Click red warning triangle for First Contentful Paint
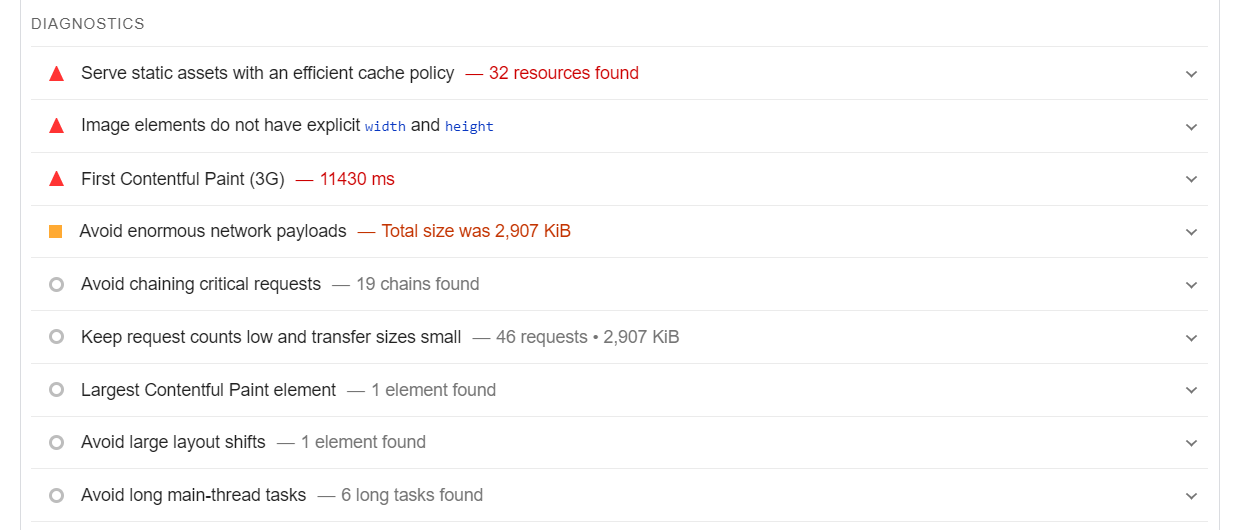1238x530 pixels. click(x=57, y=179)
